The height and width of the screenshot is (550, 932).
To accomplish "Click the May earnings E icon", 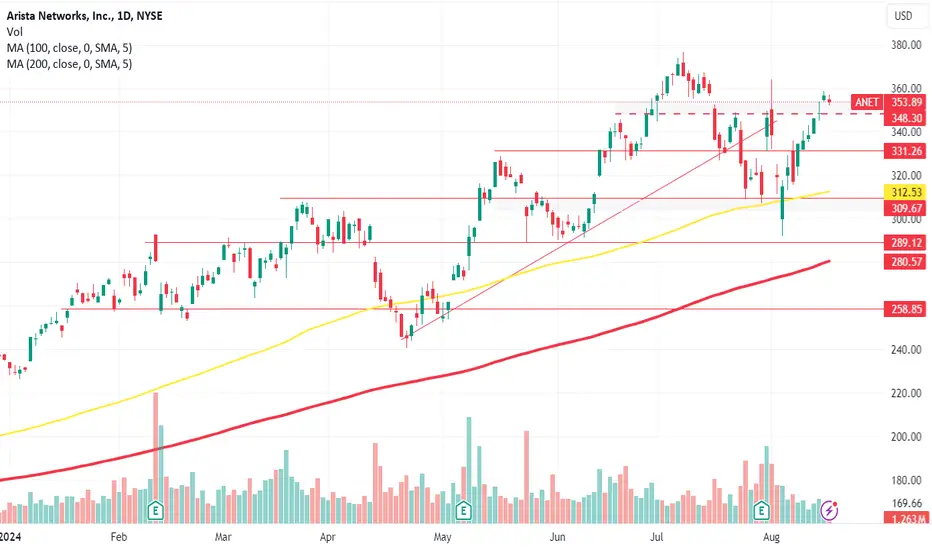I will (463, 510).
